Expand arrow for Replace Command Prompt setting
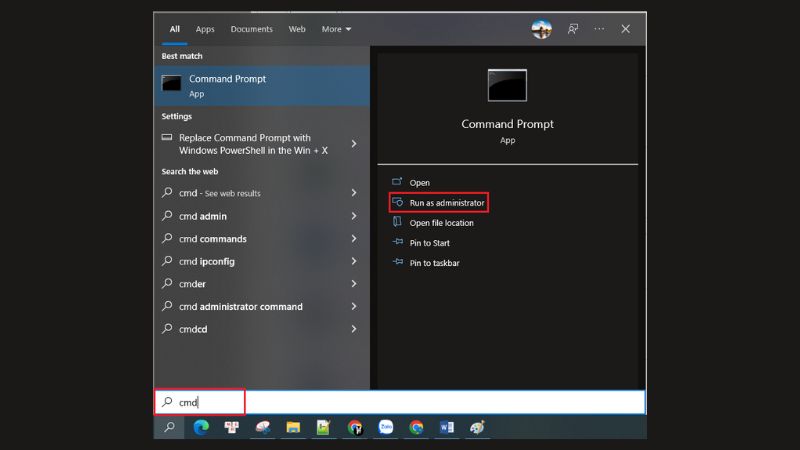This screenshot has width=800, height=450. (354, 144)
